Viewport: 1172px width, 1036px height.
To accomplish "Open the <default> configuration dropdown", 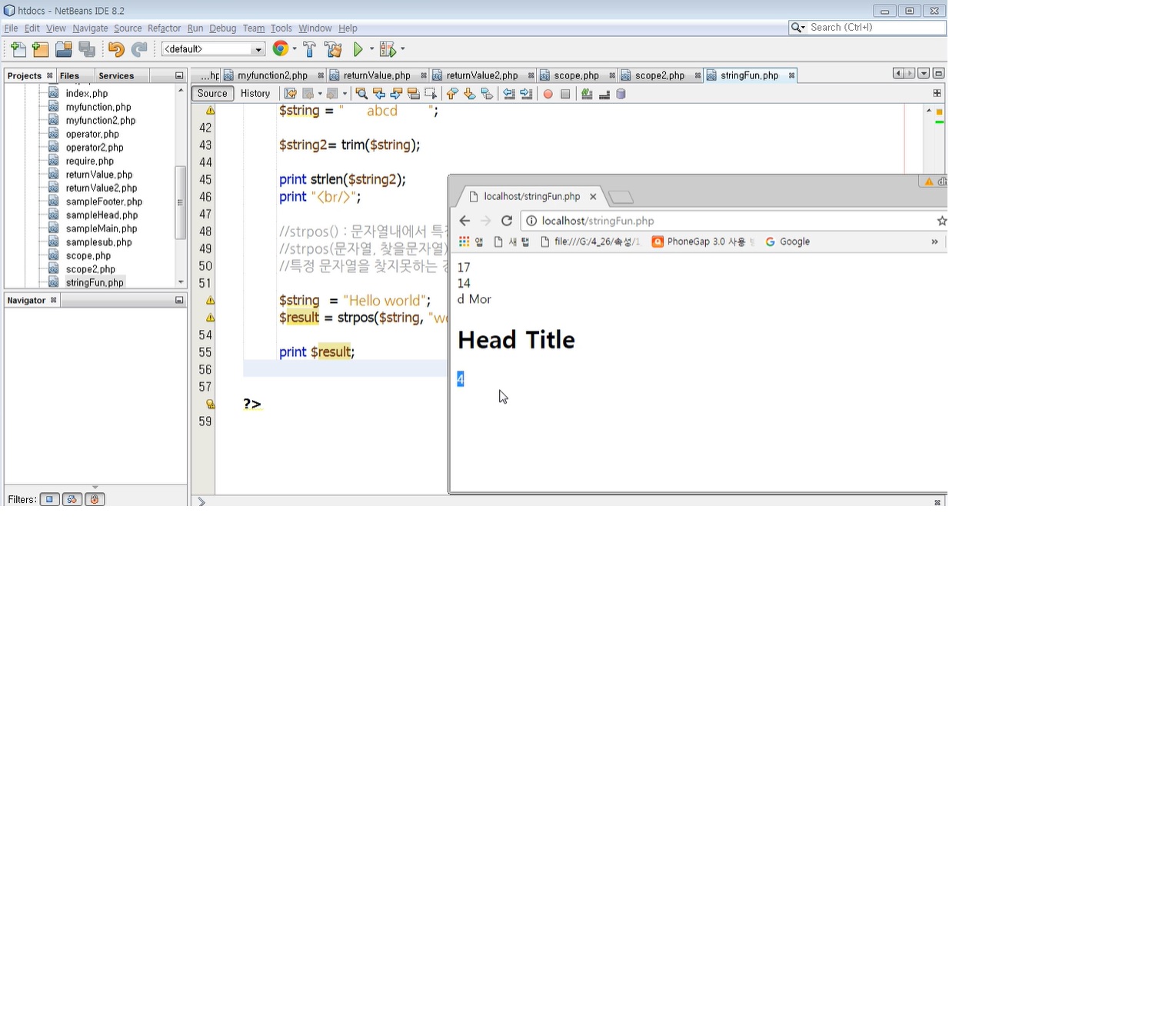I will tap(213, 49).
